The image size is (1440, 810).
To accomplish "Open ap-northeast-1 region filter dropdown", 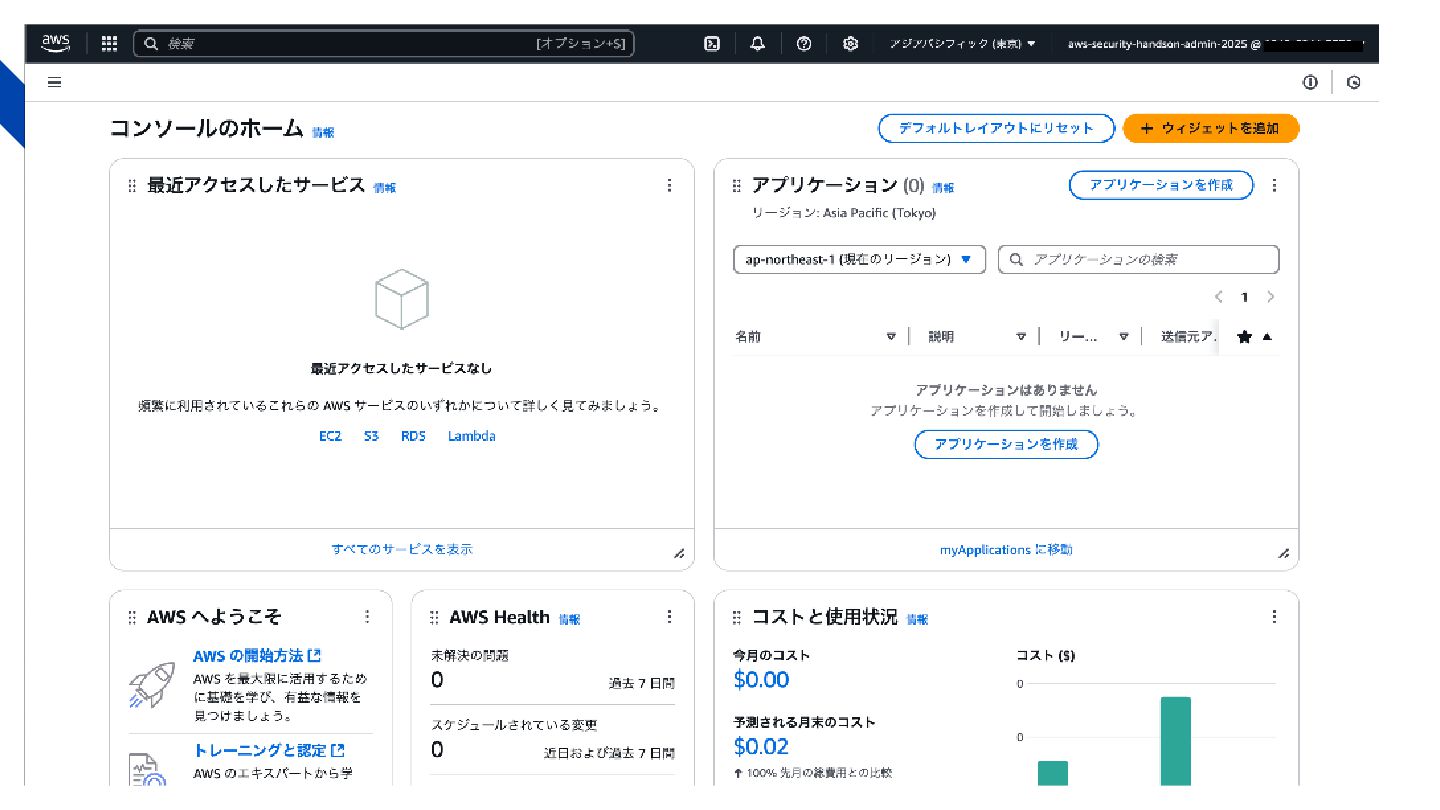I will [860, 259].
